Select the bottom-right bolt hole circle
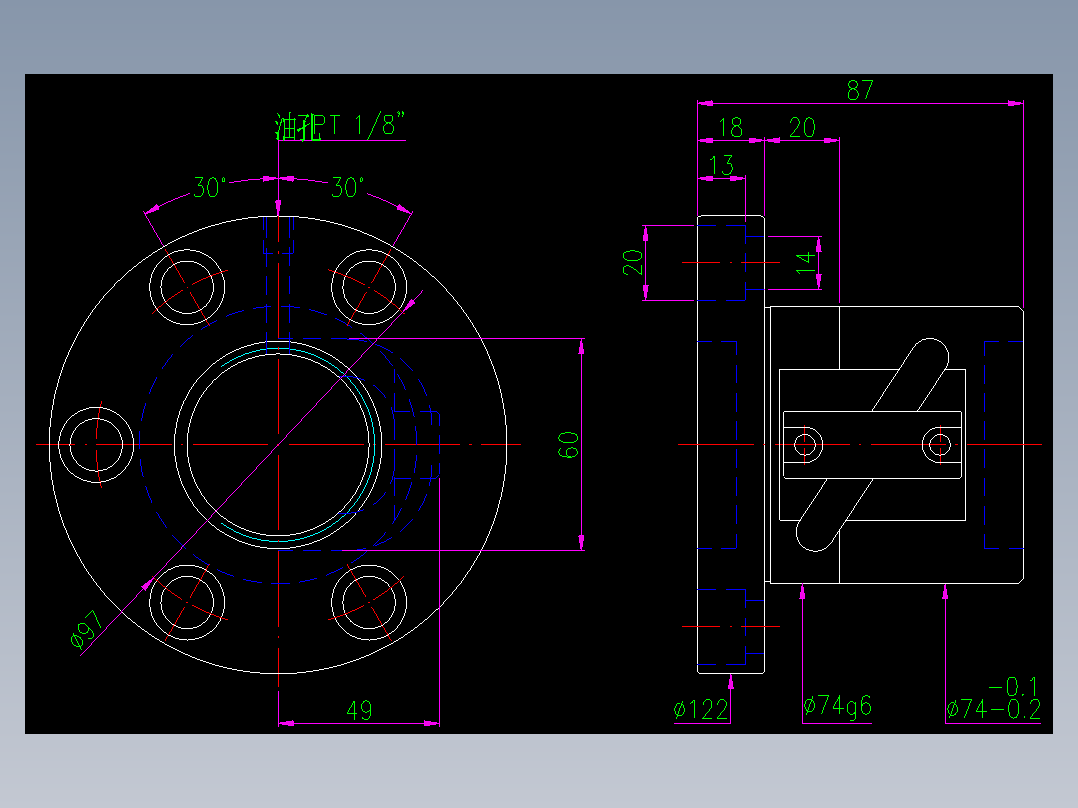Viewport: 1078px width, 808px height. [x=368, y=602]
